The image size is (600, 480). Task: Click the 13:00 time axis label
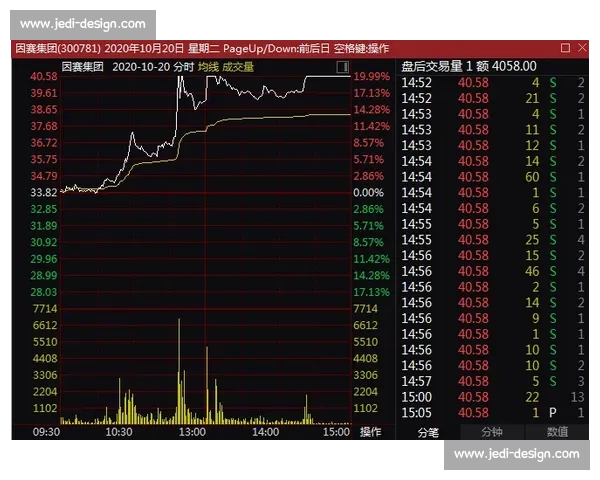(192, 432)
